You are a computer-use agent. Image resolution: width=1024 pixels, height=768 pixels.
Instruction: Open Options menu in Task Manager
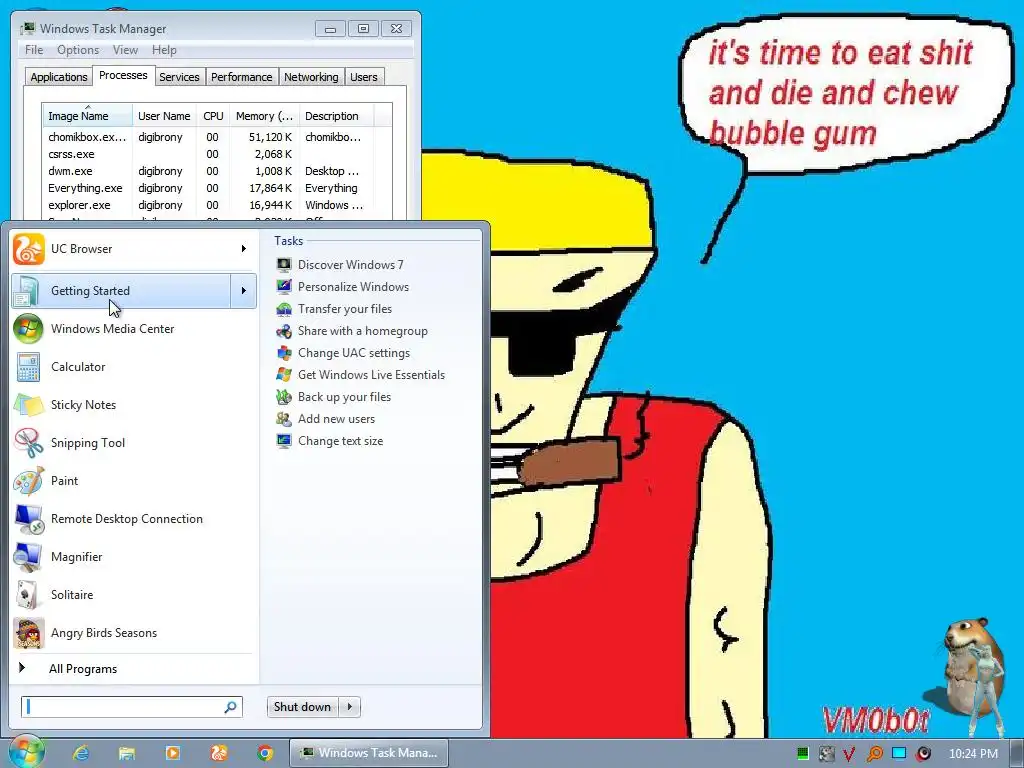tap(78, 50)
